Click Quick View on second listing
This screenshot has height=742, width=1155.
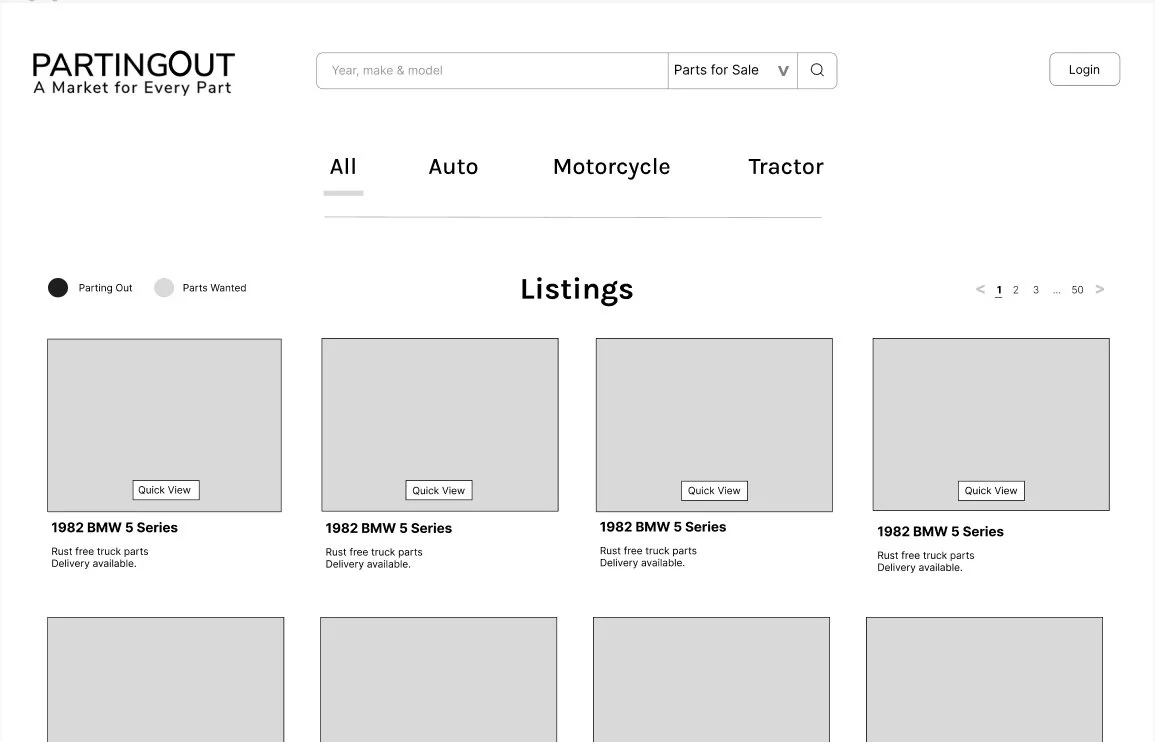438,491
